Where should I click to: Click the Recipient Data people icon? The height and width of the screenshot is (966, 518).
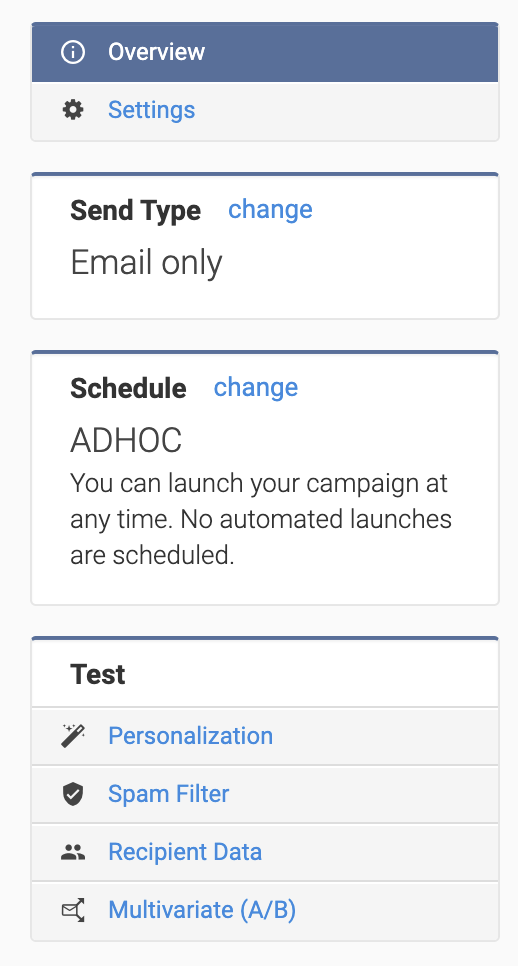tap(73, 852)
